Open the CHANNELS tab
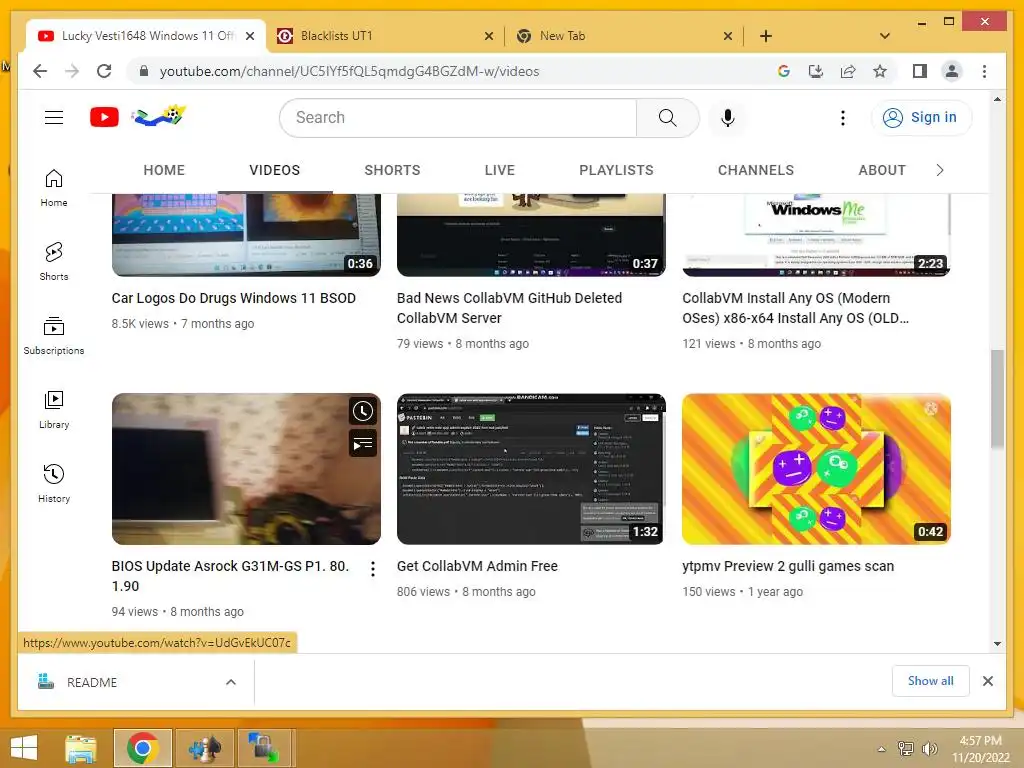Screen dimensions: 1024x768 coord(756,170)
